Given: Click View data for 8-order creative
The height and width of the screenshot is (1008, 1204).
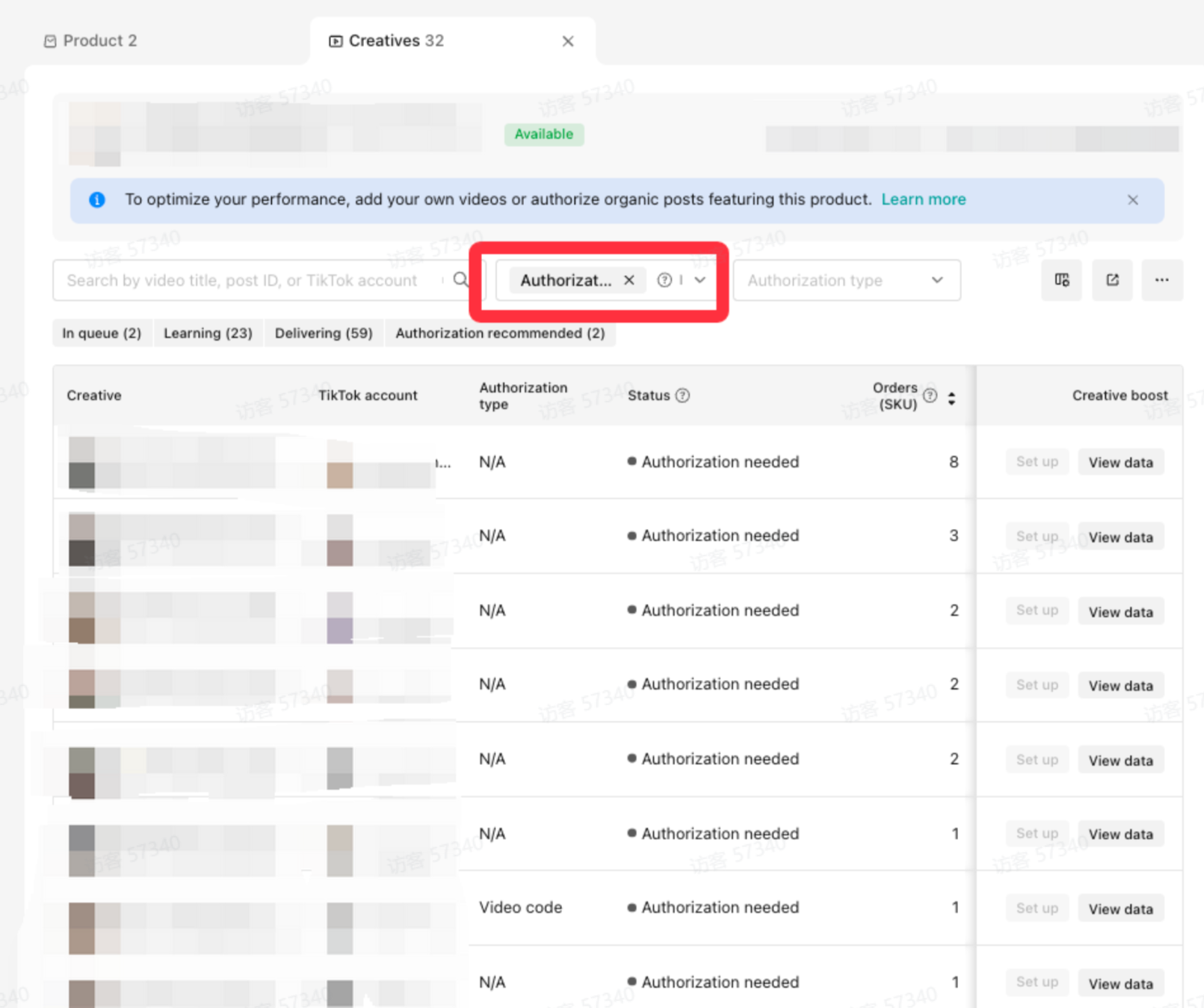Looking at the screenshot, I should (x=1120, y=463).
